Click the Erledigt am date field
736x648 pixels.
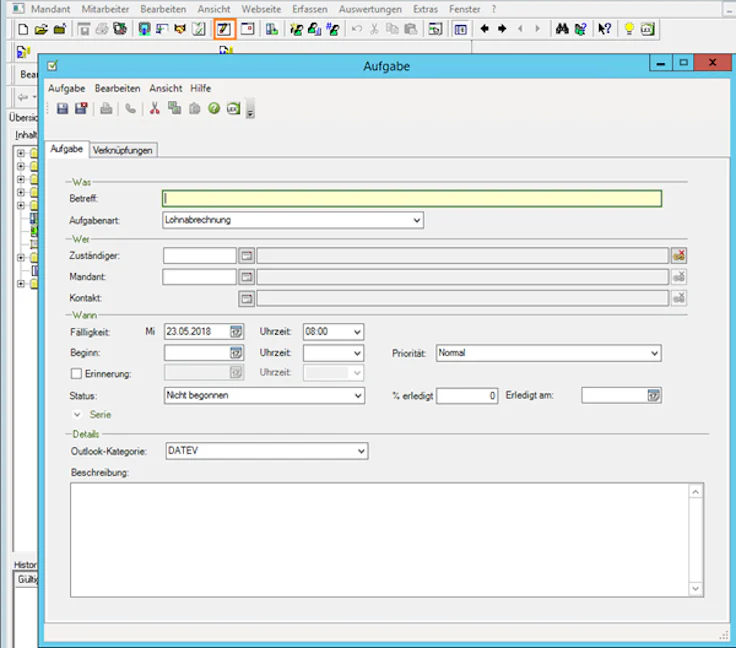tap(614, 396)
